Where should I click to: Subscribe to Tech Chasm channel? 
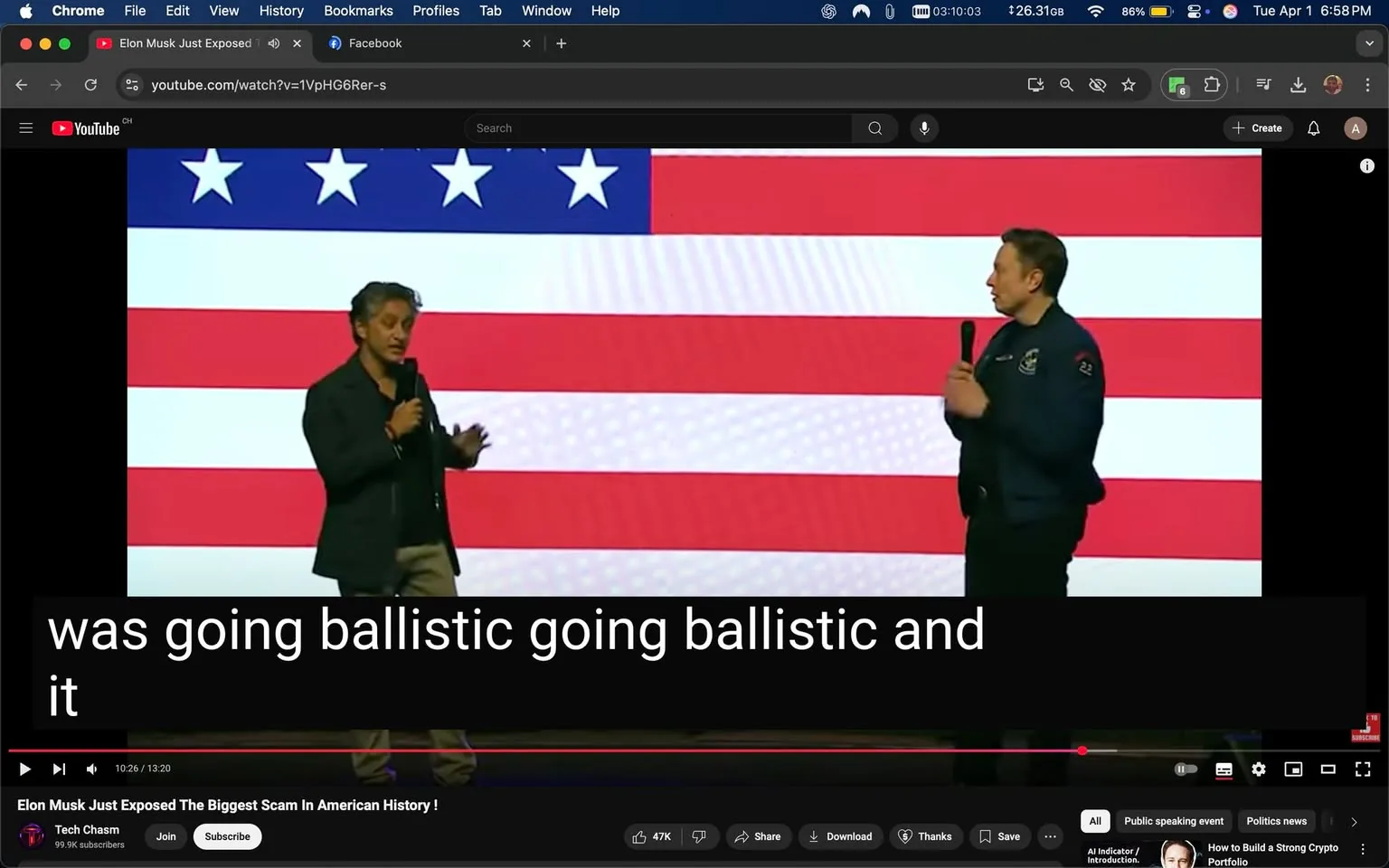point(227,836)
